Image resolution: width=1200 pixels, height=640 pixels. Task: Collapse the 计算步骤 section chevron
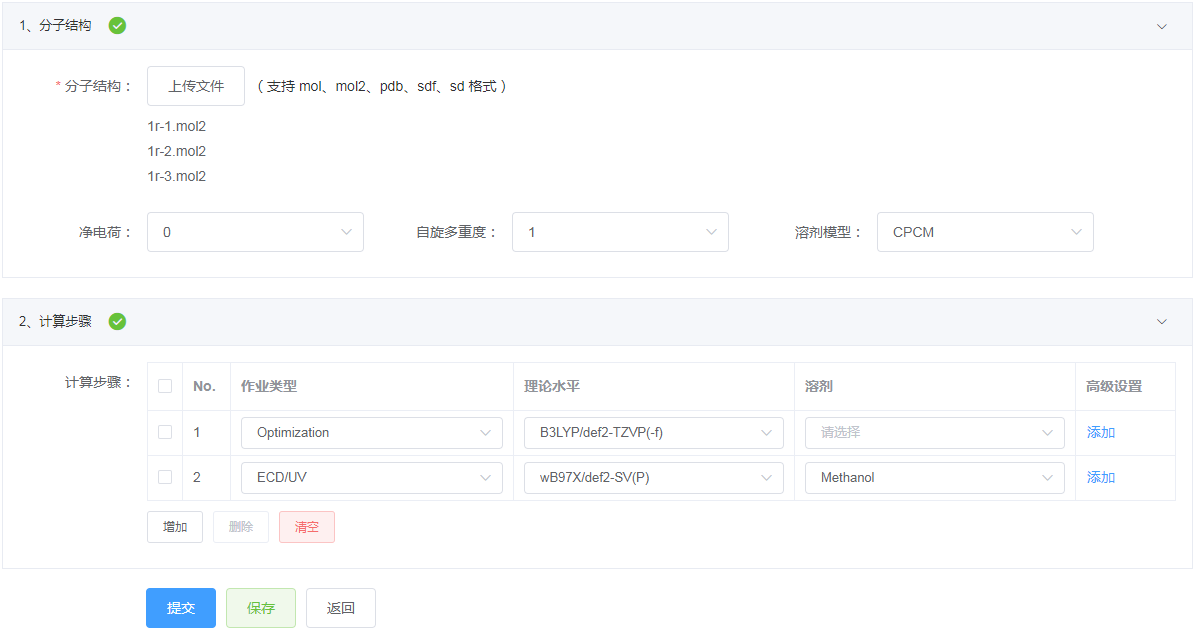point(1162,322)
